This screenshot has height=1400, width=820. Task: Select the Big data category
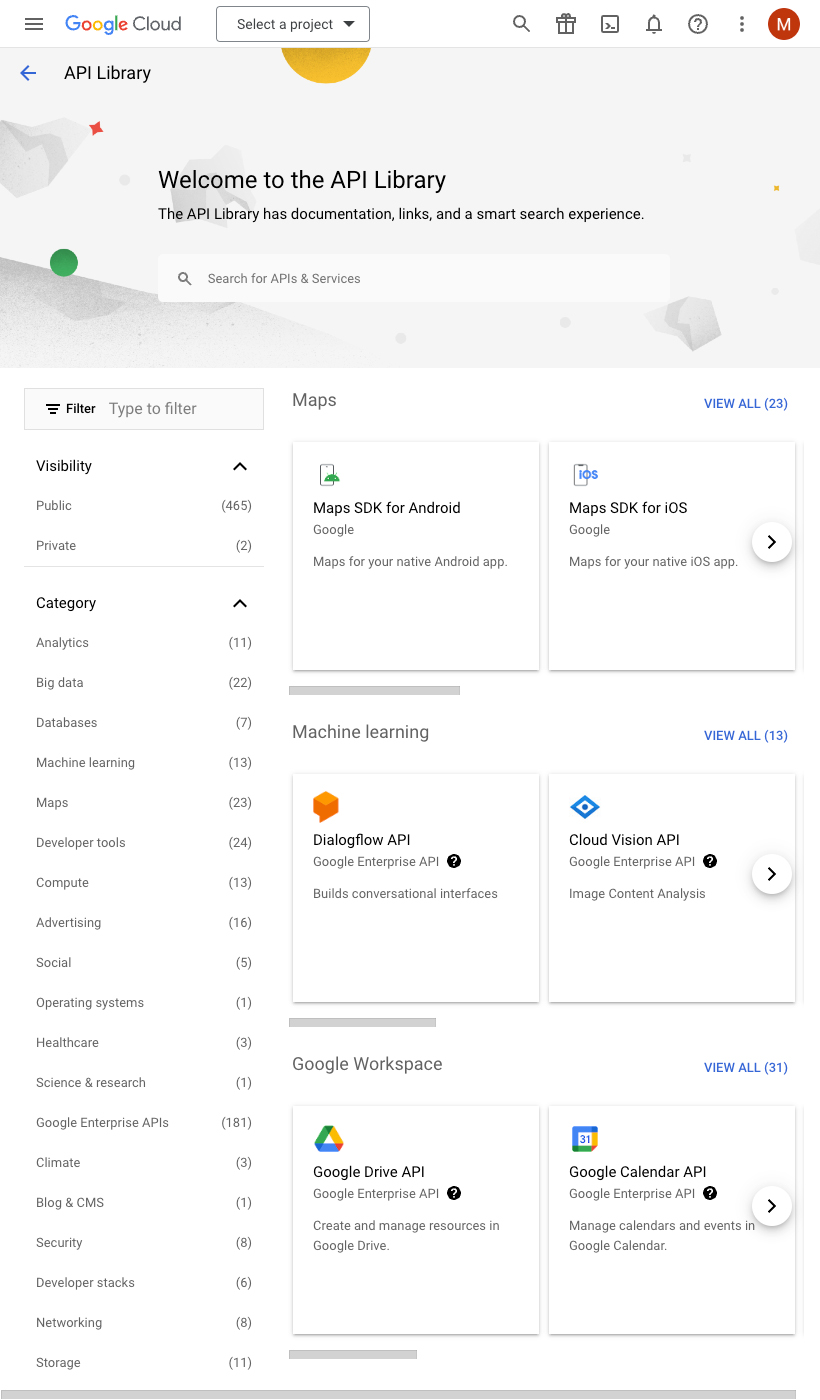144,683
